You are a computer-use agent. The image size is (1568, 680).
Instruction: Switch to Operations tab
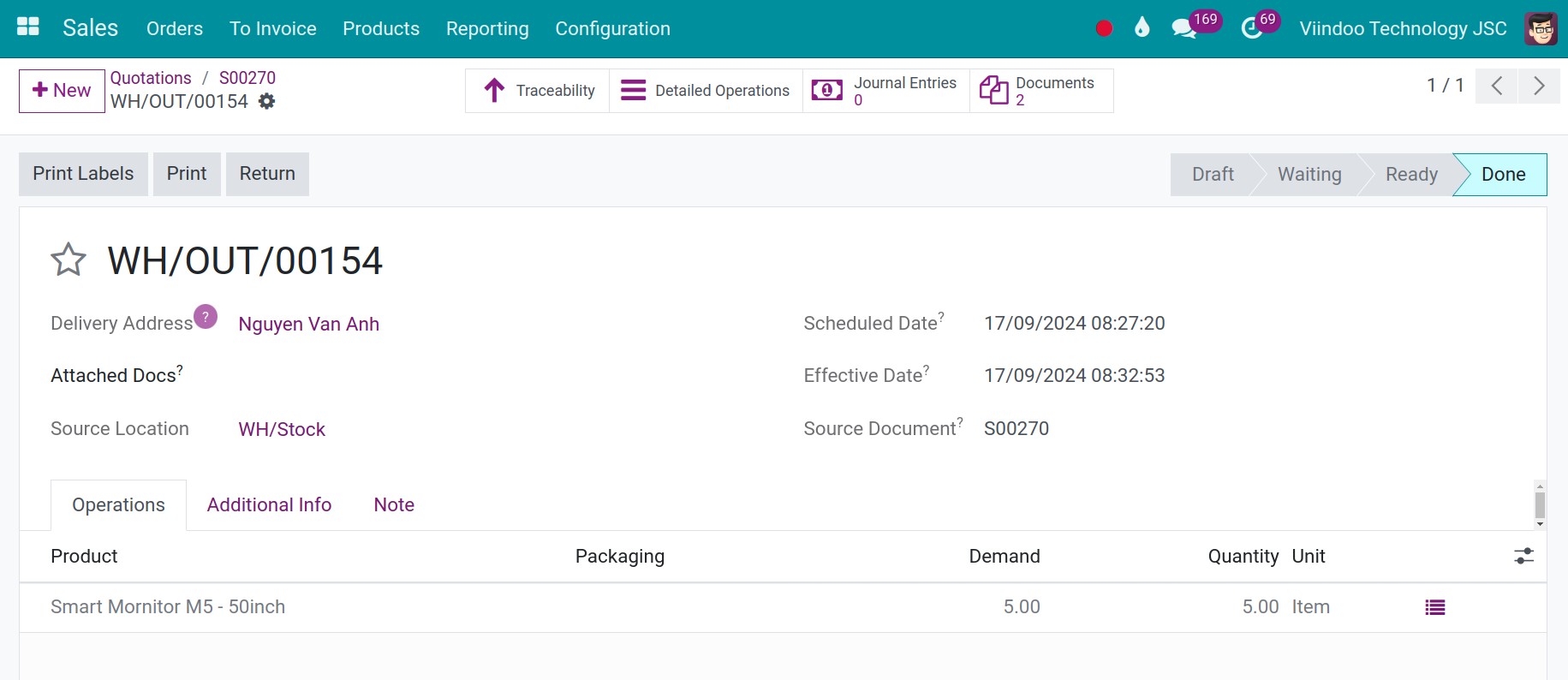point(119,505)
